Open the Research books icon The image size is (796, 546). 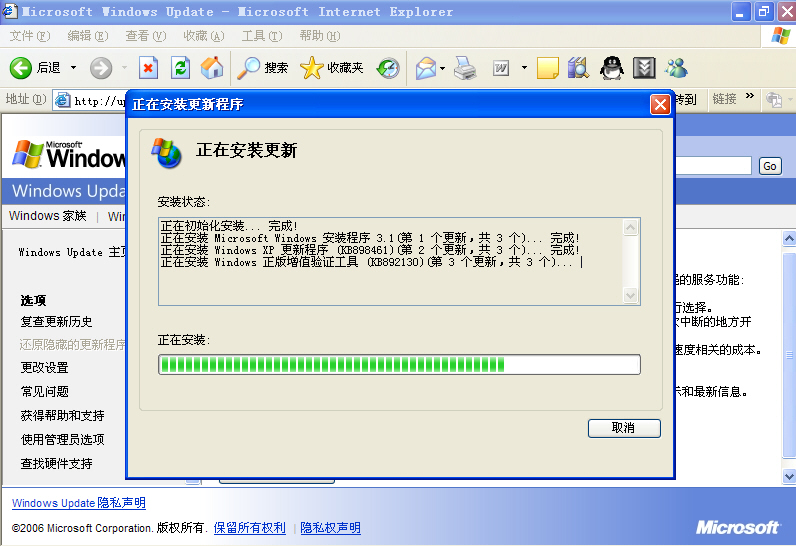click(x=578, y=67)
